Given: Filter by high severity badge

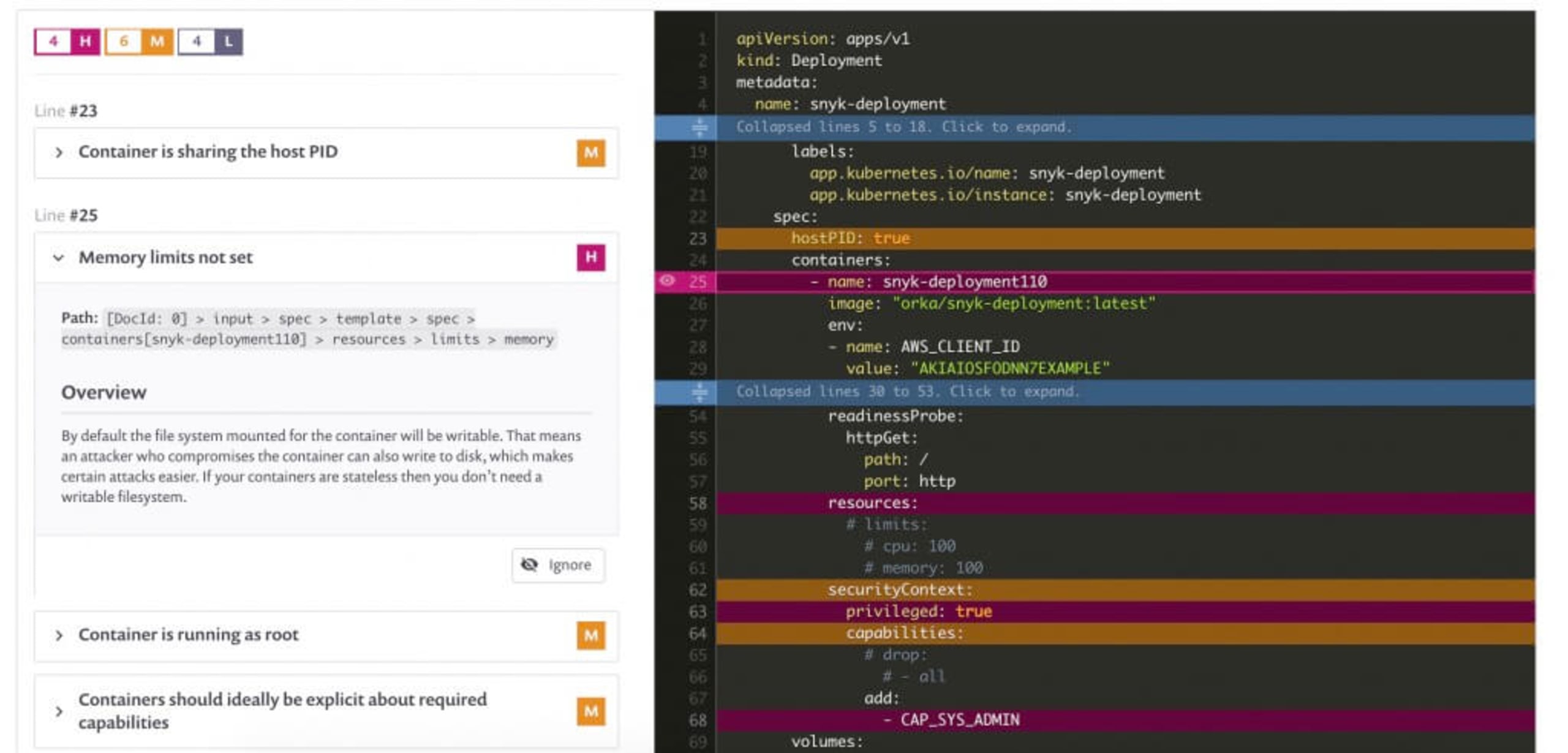Looking at the screenshot, I should click(x=67, y=42).
